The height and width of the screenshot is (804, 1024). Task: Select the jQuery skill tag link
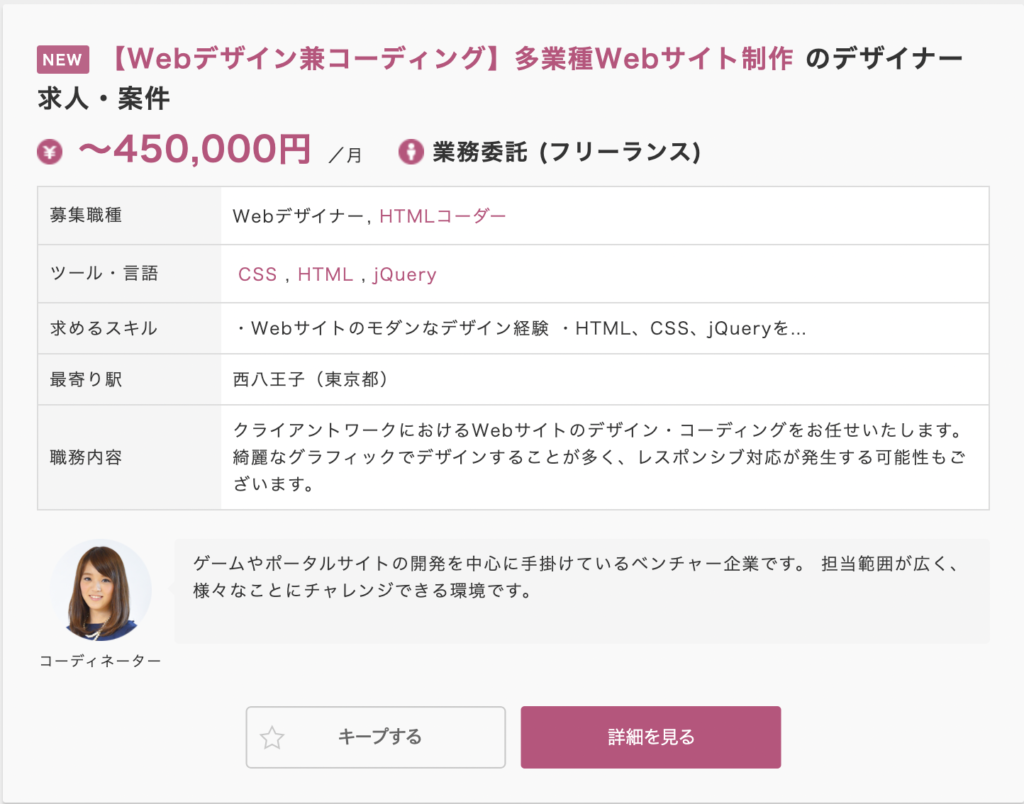404,275
